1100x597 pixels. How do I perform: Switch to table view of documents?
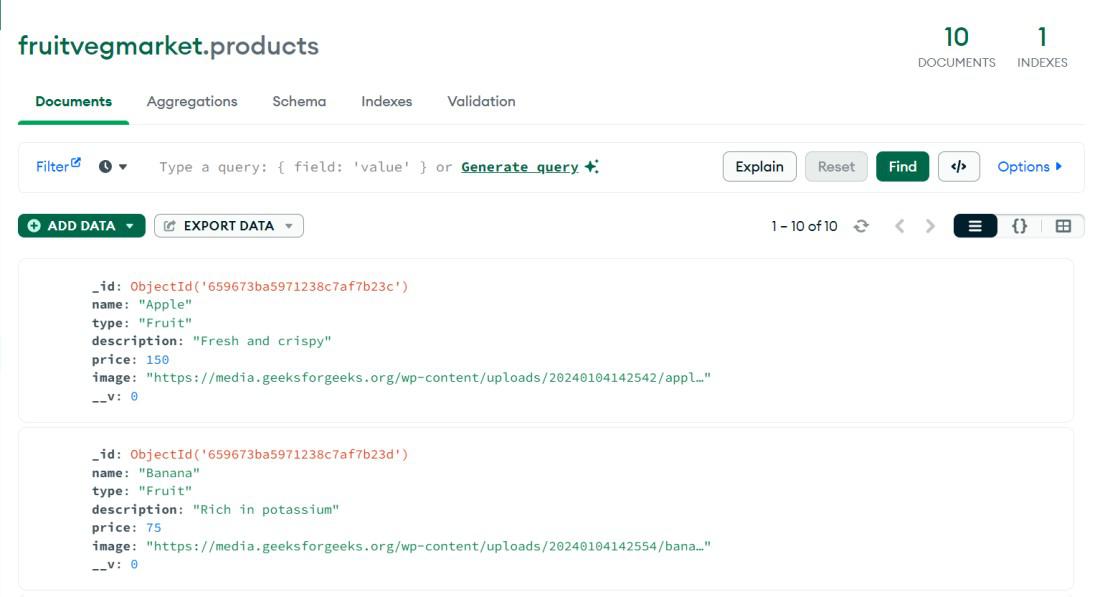[x=1063, y=226]
